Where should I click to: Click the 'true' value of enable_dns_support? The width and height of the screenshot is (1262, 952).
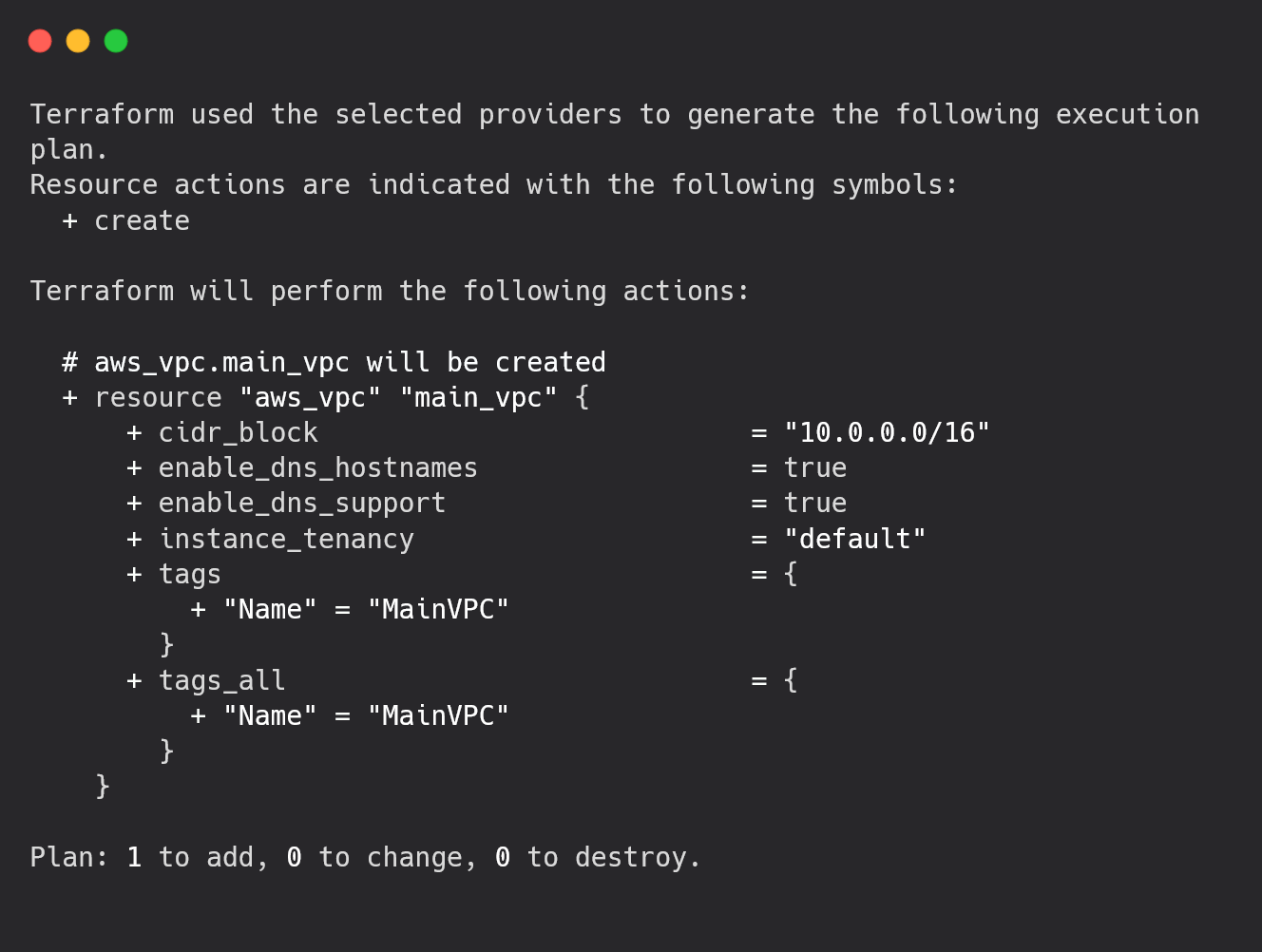(x=815, y=504)
